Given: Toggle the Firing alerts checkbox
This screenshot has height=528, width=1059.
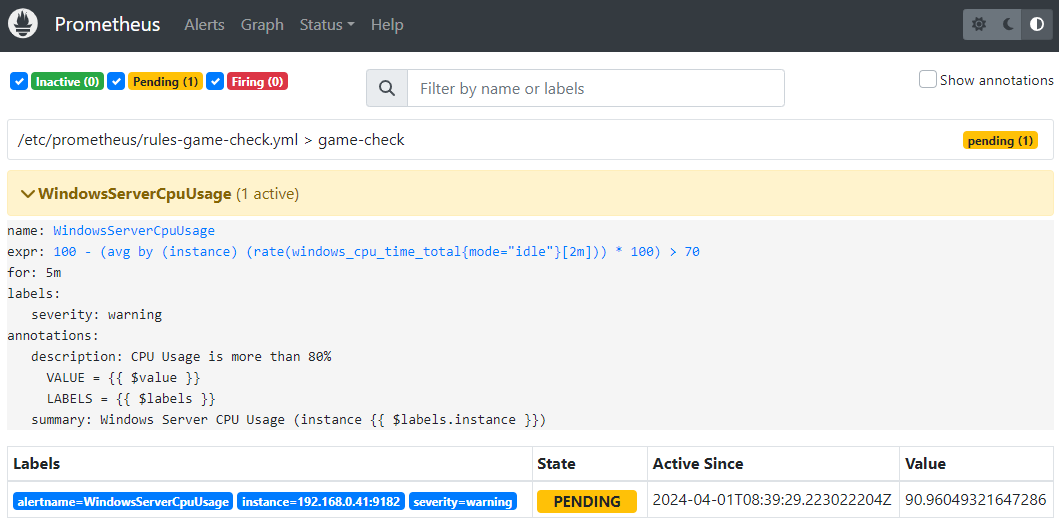Looking at the screenshot, I should (215, 81).
